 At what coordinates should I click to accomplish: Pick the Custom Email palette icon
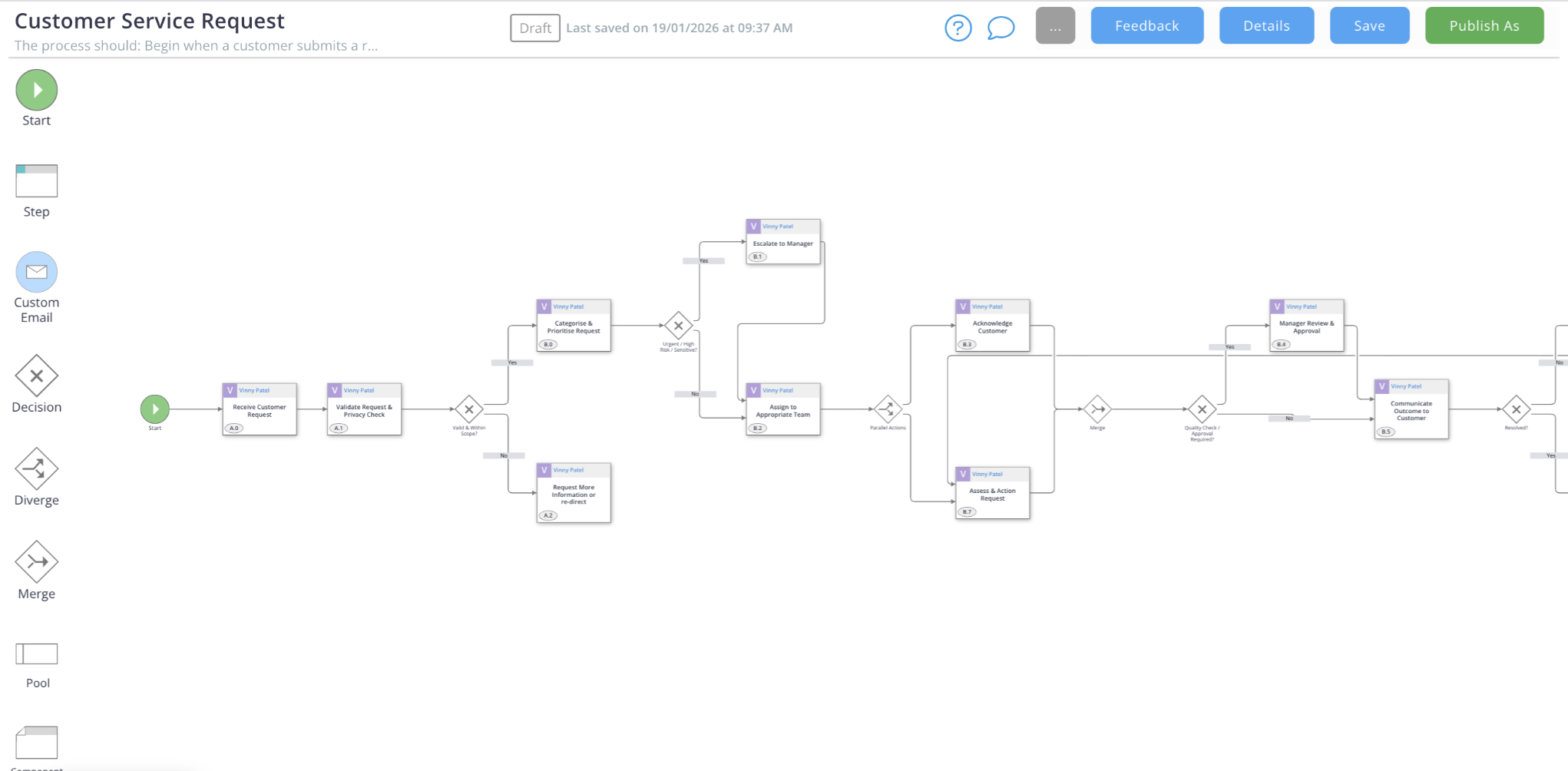pos(36,272)
